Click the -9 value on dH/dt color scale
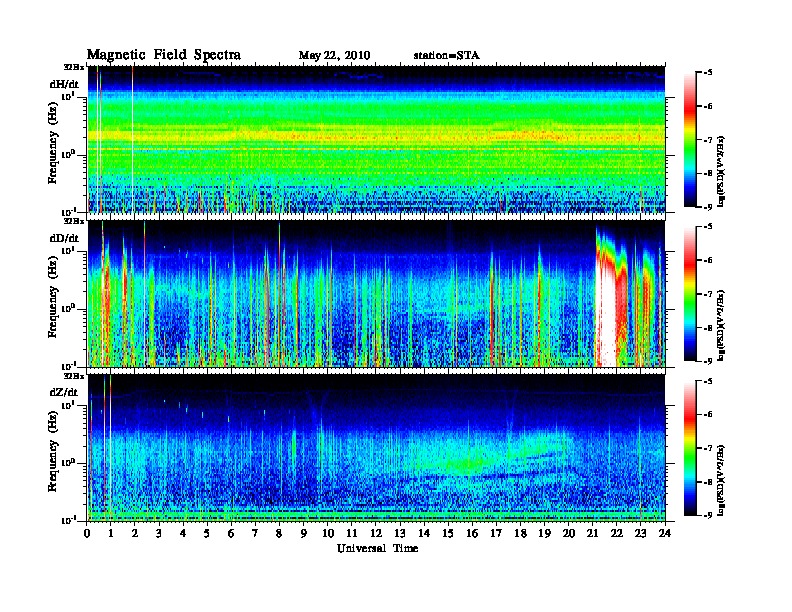The height and width of the screenshot is (612, 792). point(708,207)
